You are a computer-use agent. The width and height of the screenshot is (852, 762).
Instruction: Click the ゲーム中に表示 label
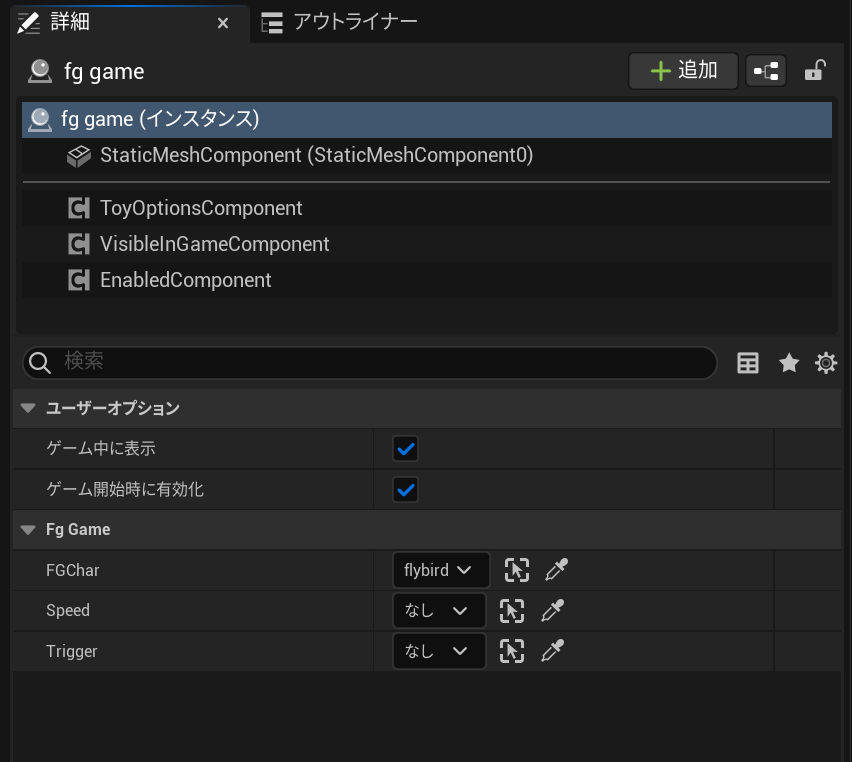tap(101, 448)
